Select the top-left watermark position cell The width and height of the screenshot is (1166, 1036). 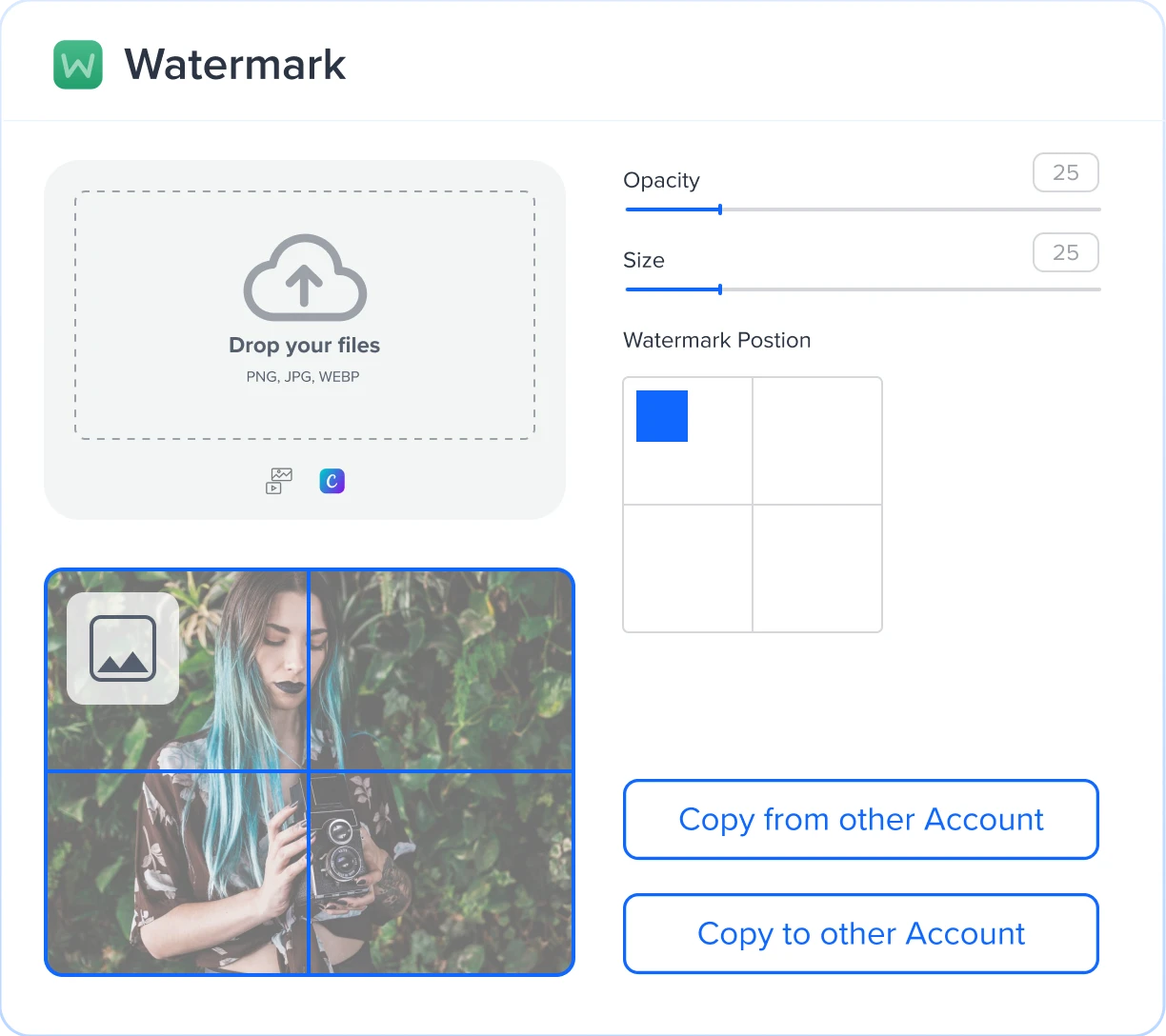(688, 440)
